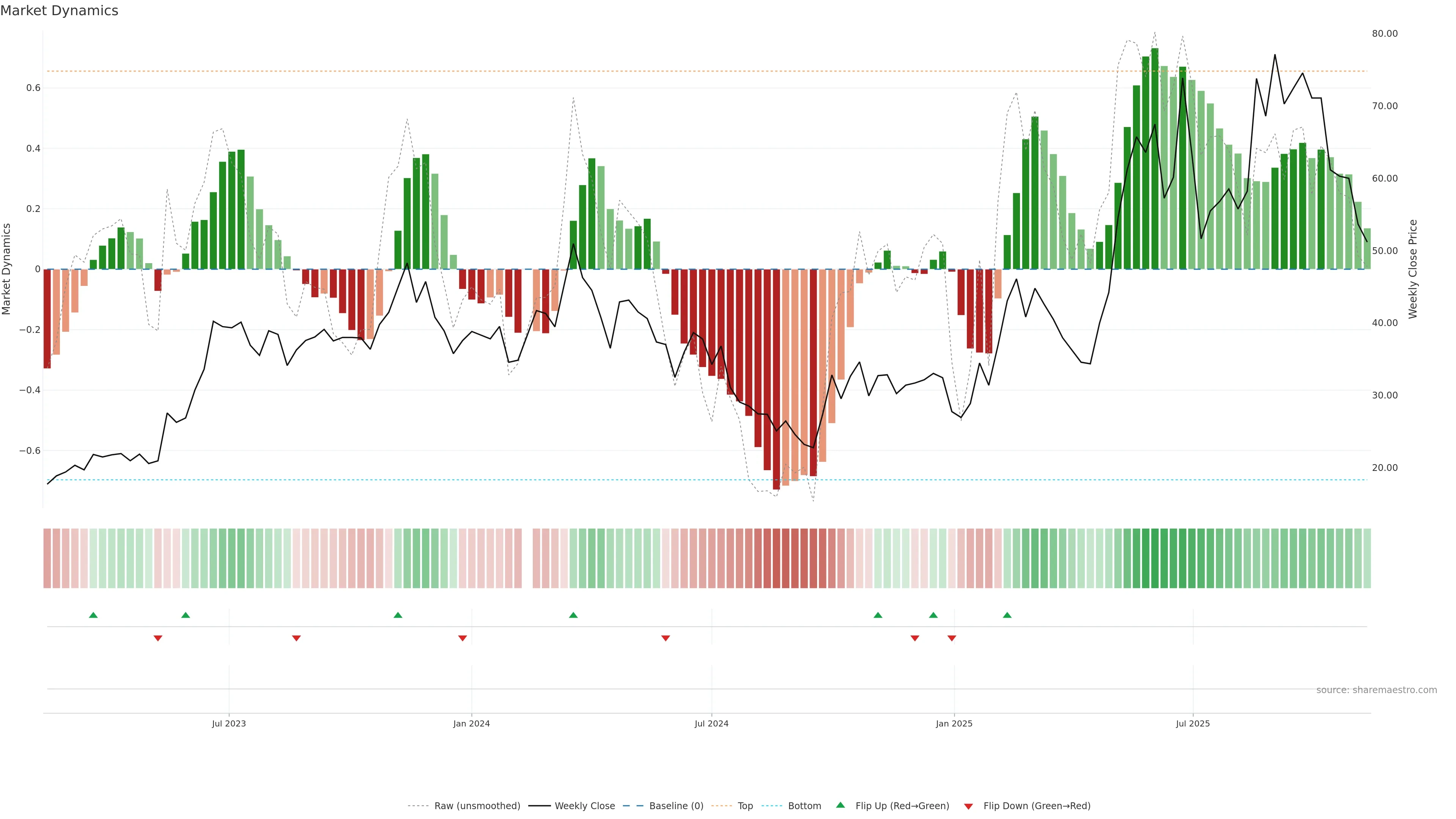Viewport: 1456px width, 819px height.
Task: Toggle the Bottom line legend entry
Action: pyautogui.click(x=804, y=806)
